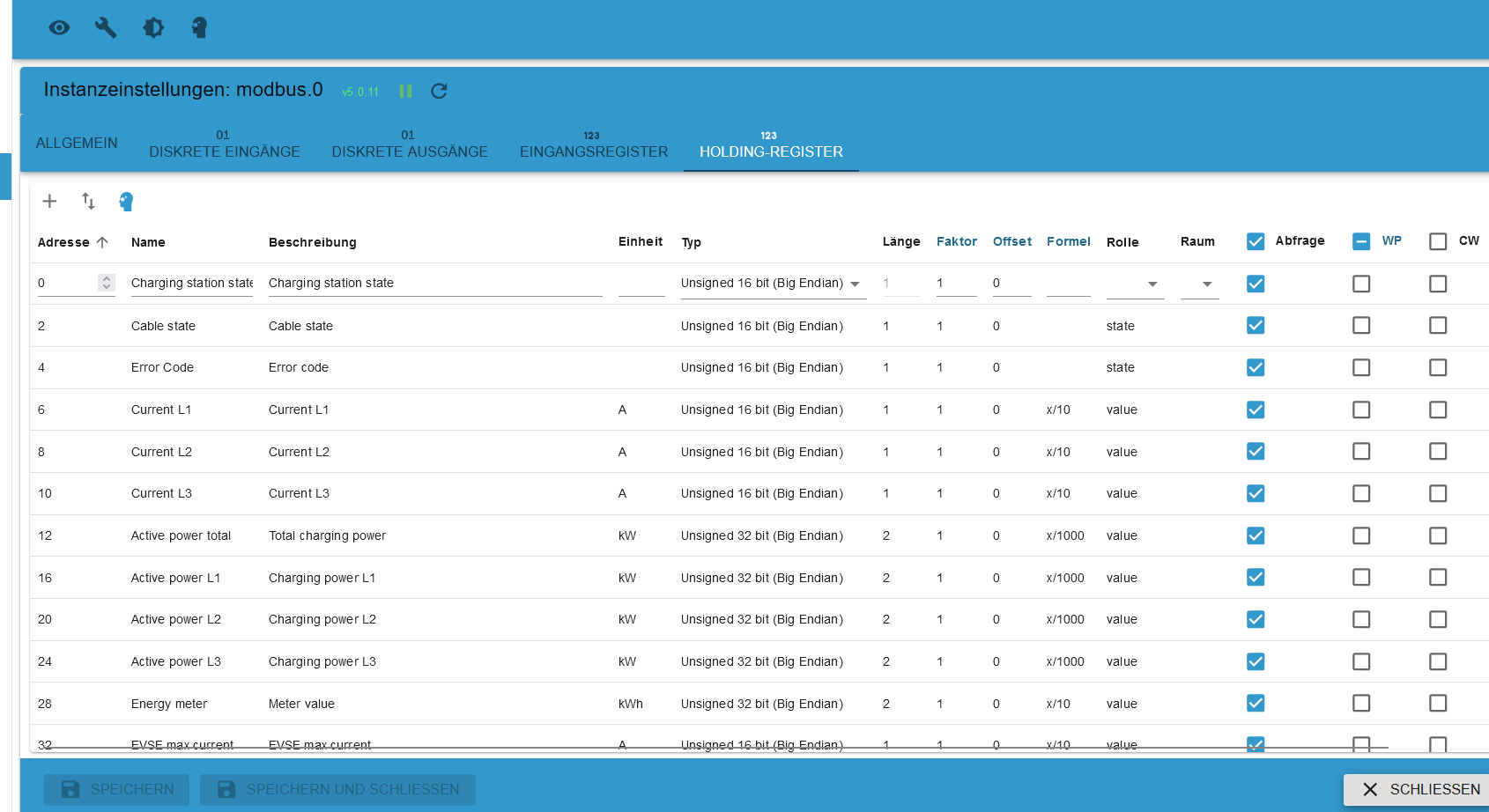Screen dimensions: 1489x812
Task: Click the Schliessen button
Action: pyautogui.click(x=1420, y=789)
